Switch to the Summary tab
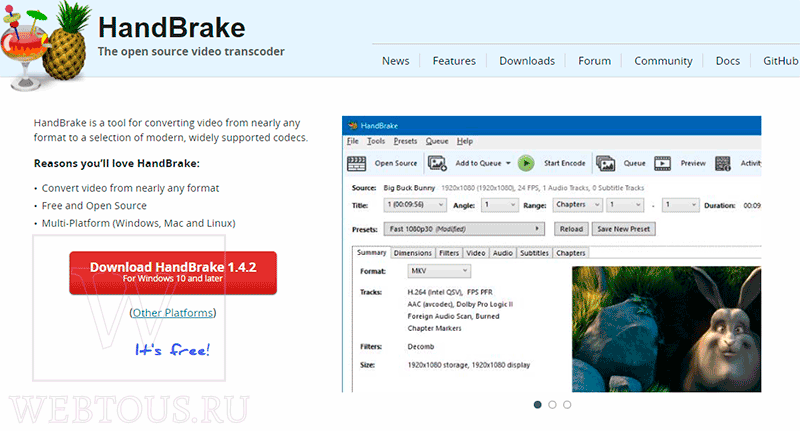This screenshot has height=431, width=800. tap(371, 252)
